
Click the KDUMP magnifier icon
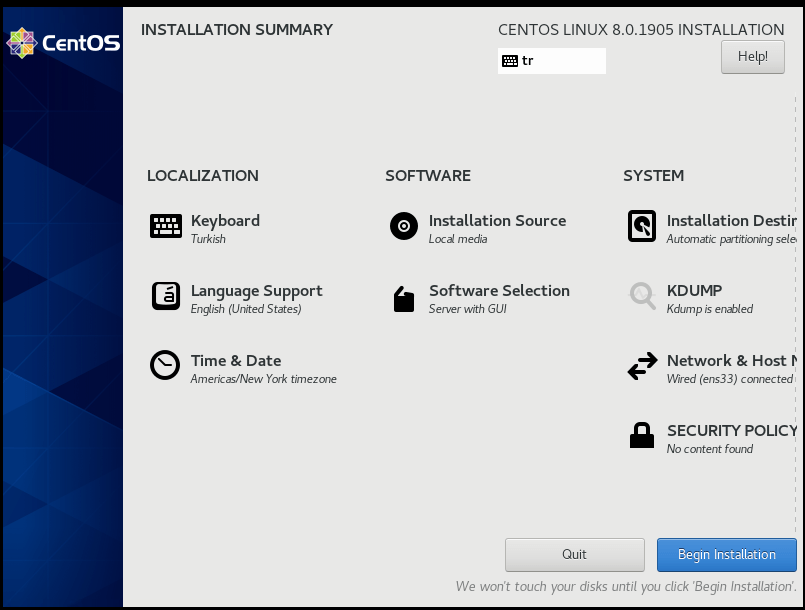click(641, 296)
